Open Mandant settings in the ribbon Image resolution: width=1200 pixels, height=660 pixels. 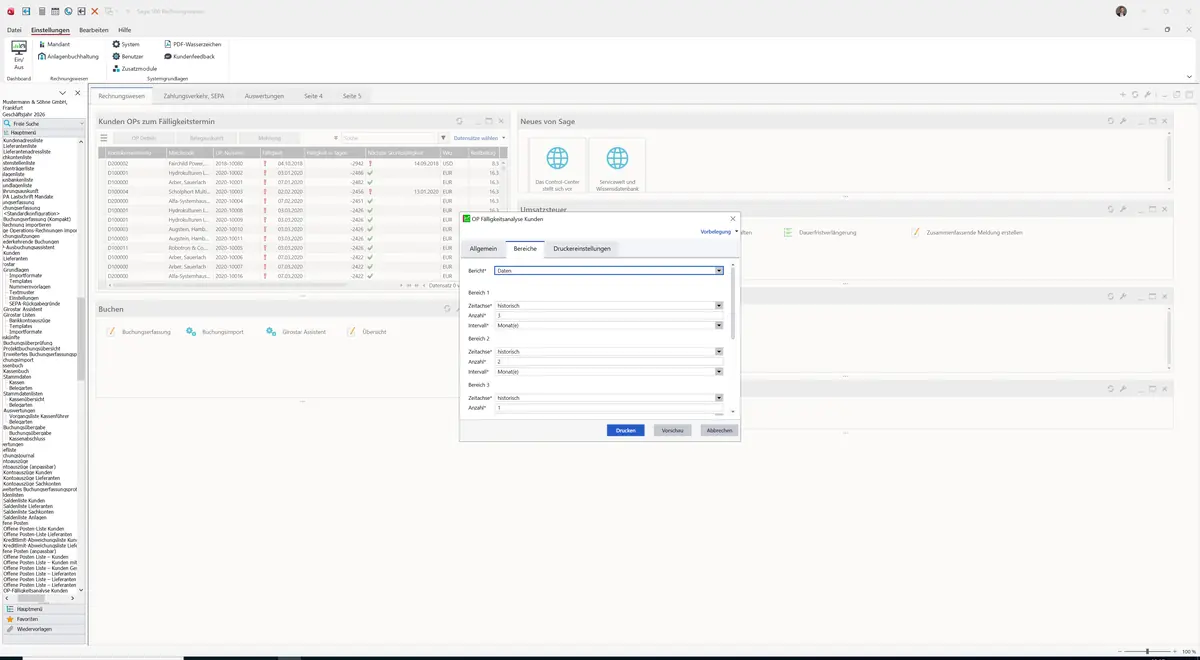[53, 44]
